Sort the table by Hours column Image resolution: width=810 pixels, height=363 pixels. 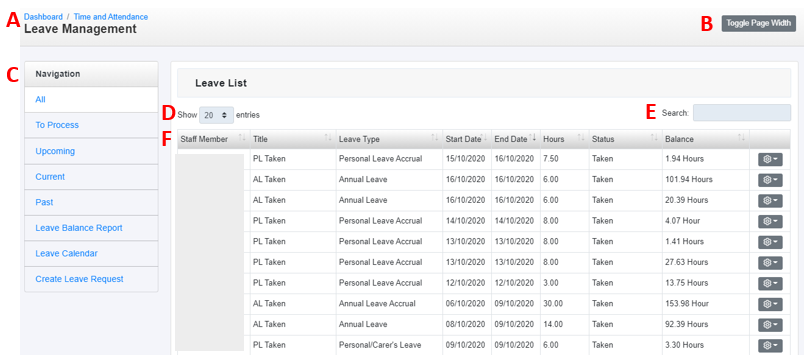[564, 139]
